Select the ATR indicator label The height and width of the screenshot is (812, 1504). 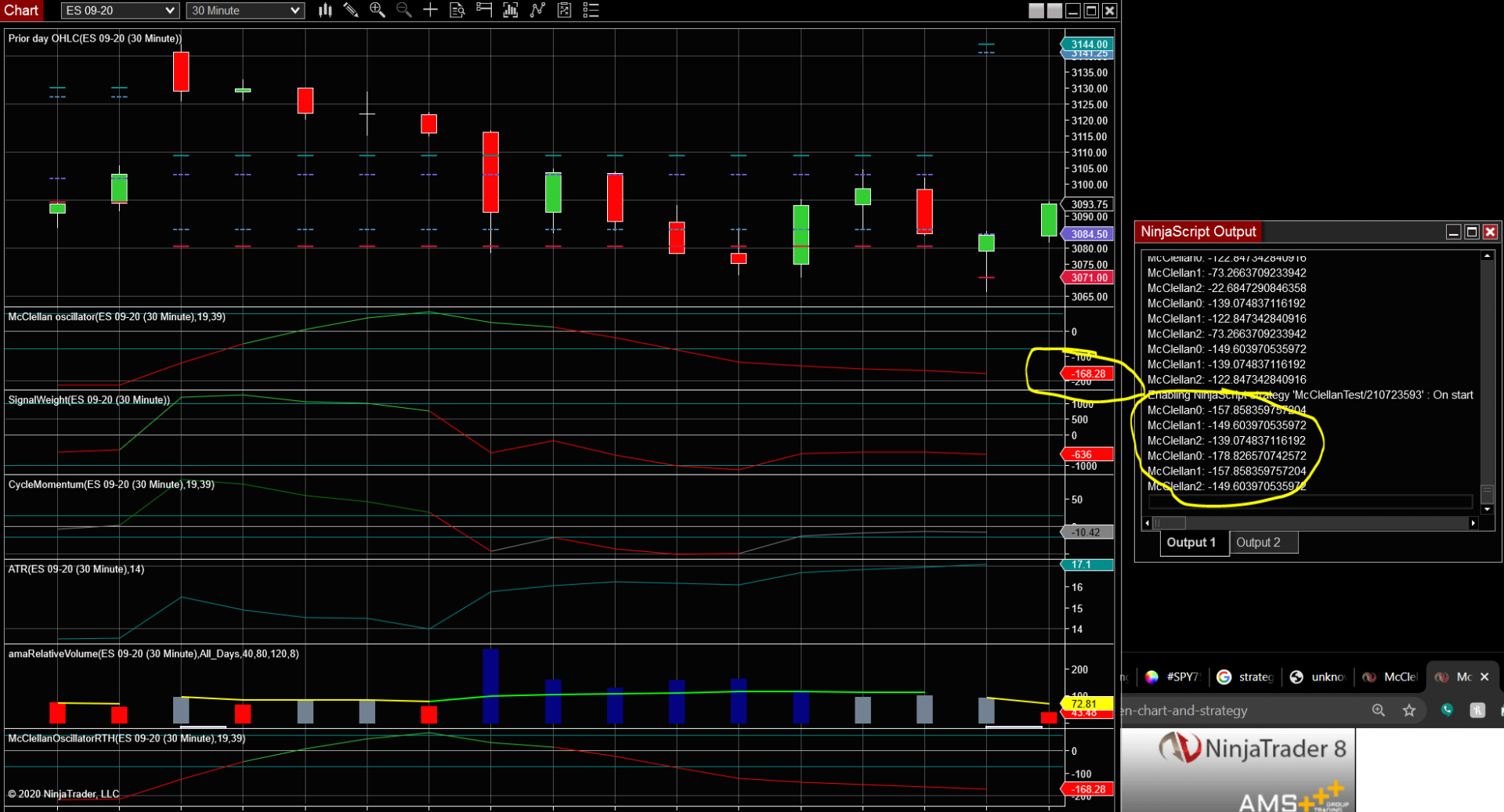click(x=76, y=569)
